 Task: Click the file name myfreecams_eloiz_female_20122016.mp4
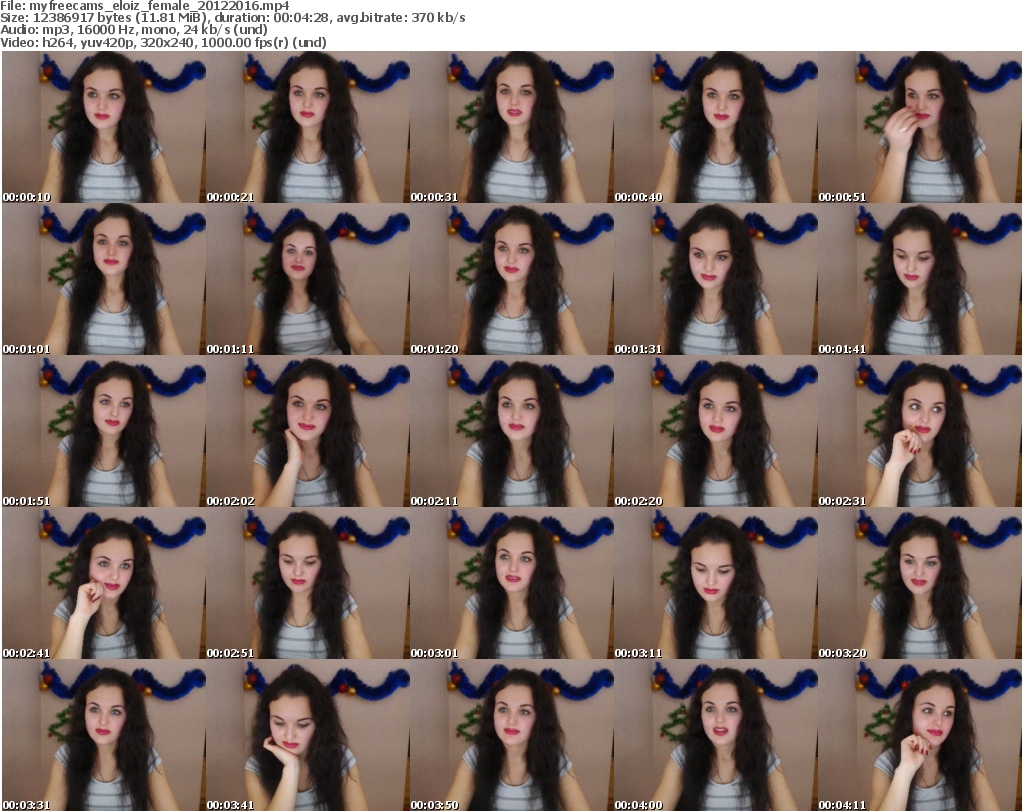(x=159, y=6)
